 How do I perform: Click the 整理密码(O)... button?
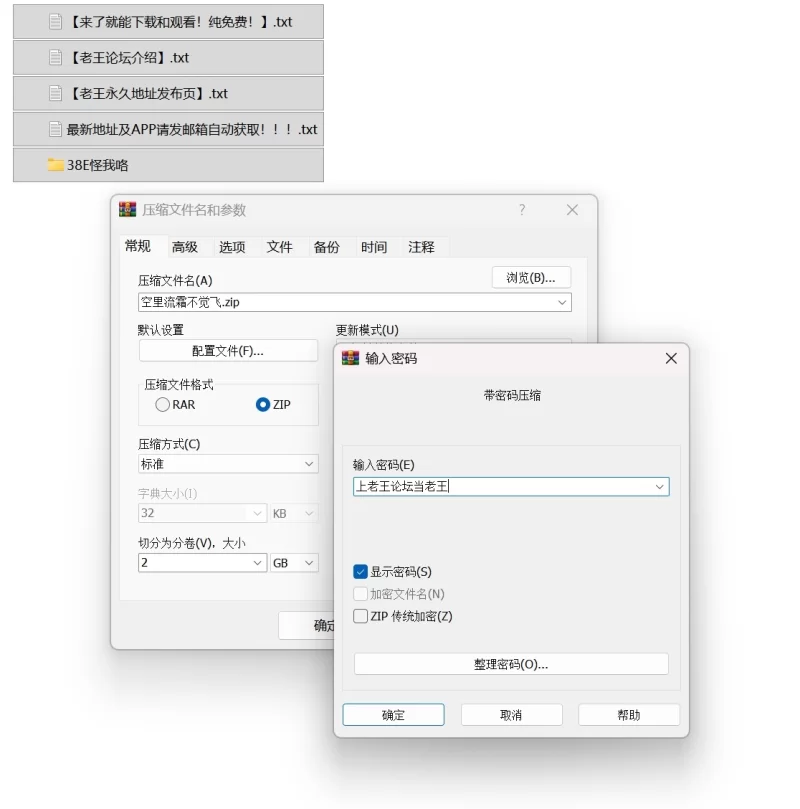click(511, 664)
